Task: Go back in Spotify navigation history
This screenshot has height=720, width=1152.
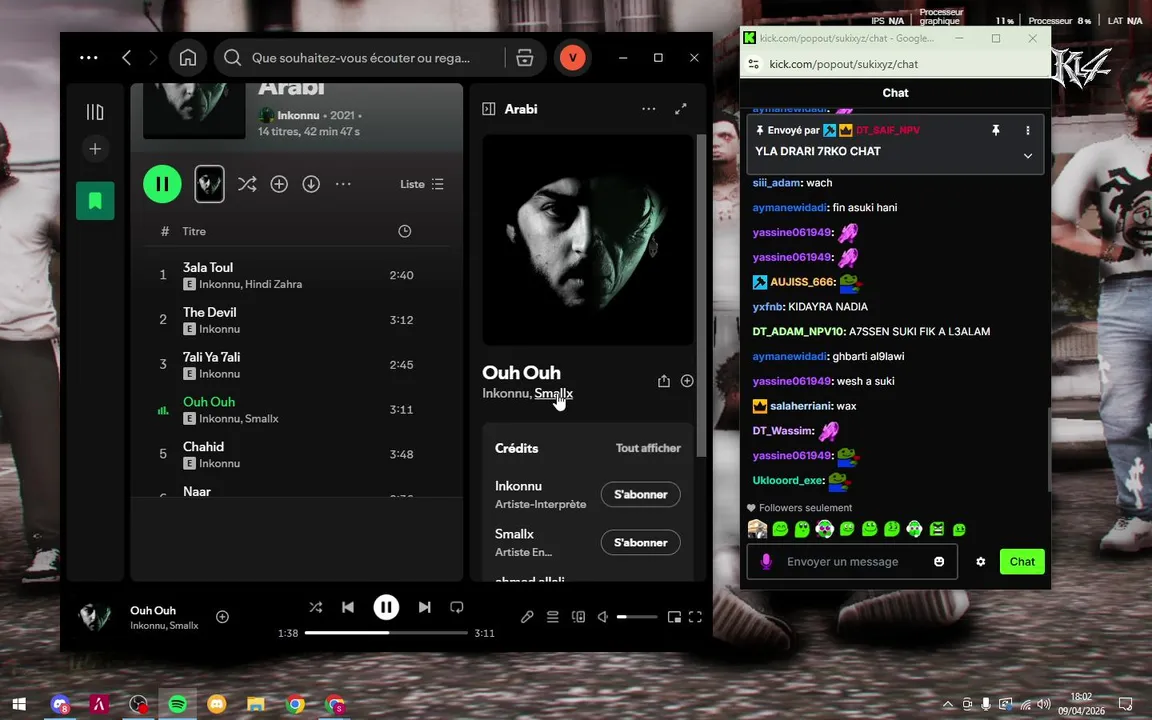Action: click(126, 57)
